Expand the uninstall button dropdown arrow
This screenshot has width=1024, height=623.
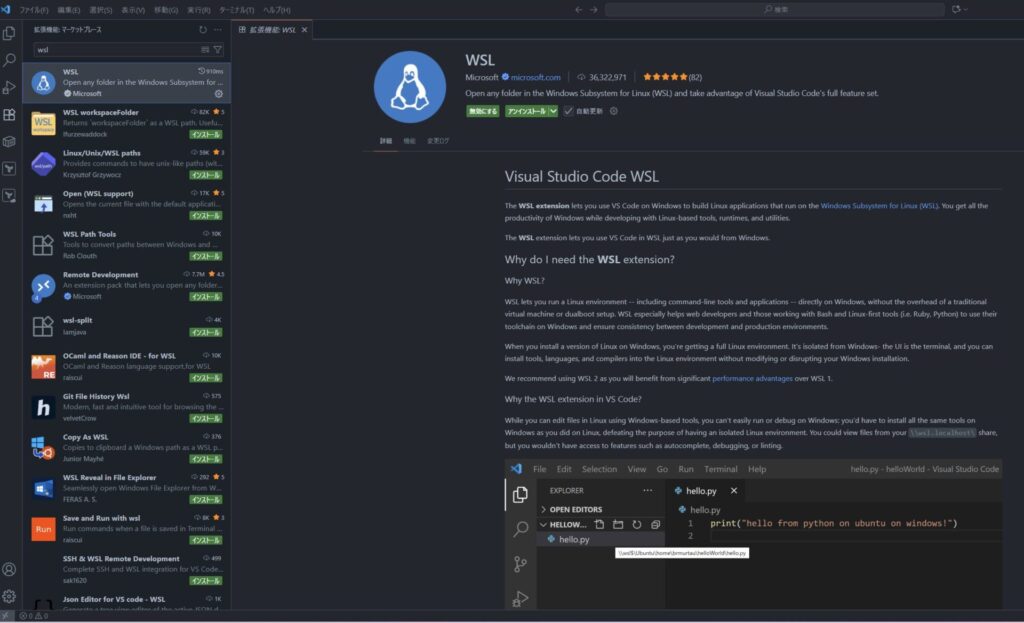(x=553, y=111)
